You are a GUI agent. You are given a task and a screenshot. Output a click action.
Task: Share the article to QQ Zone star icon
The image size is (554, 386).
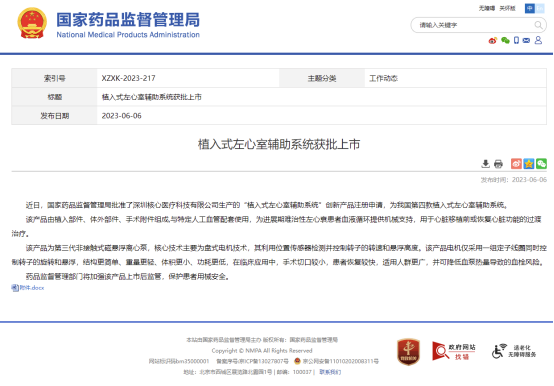point(529,164)
